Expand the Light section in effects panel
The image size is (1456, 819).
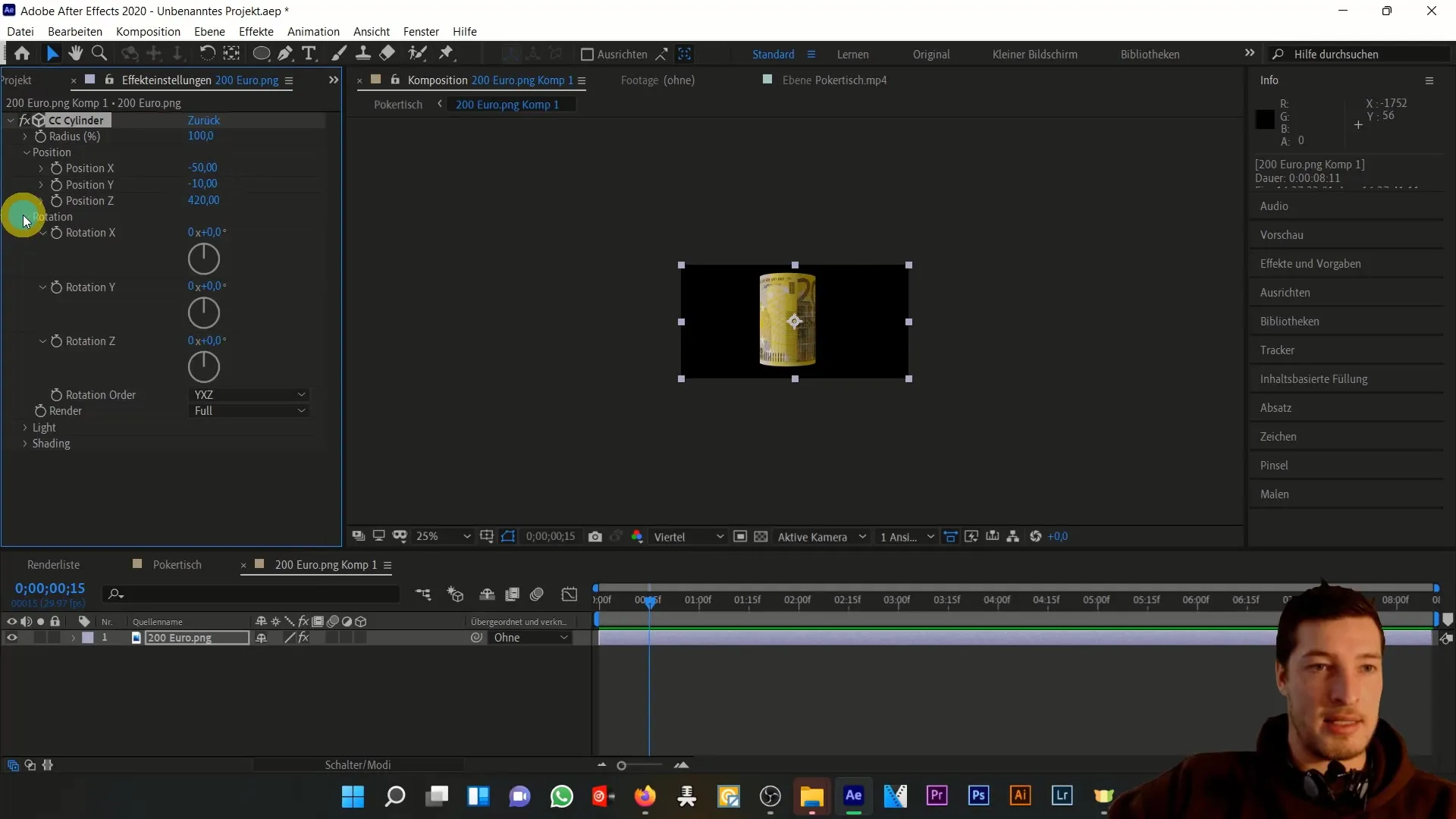coord(24,427)
